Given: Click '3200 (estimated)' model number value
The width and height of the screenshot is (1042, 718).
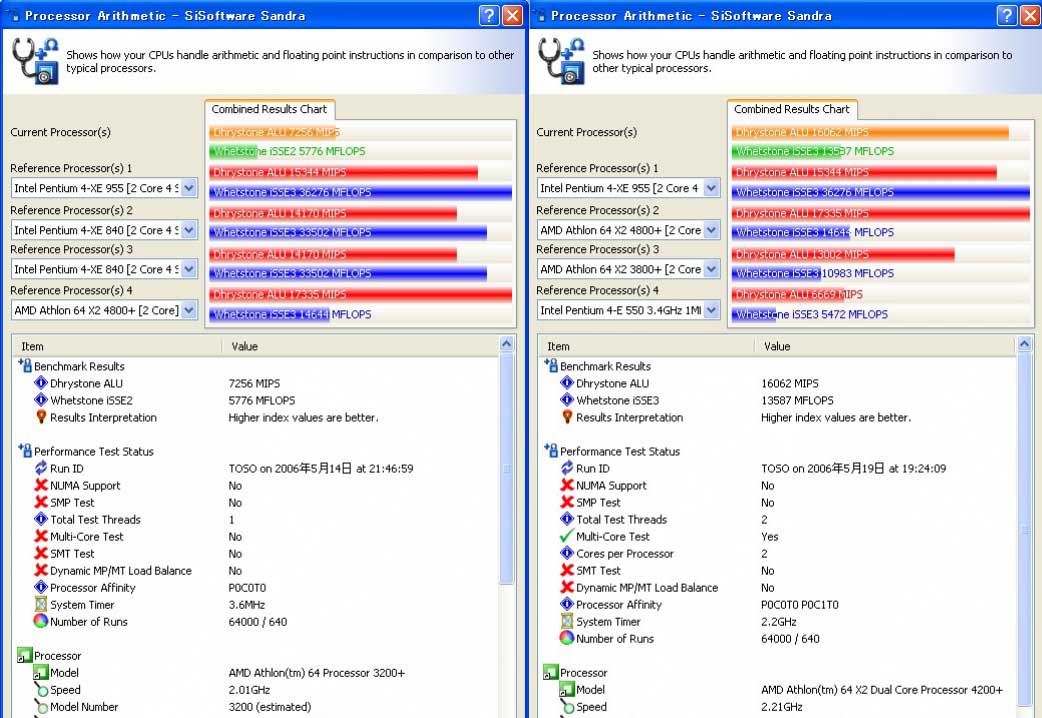Looking at the screenshot, I should [269, 707].
